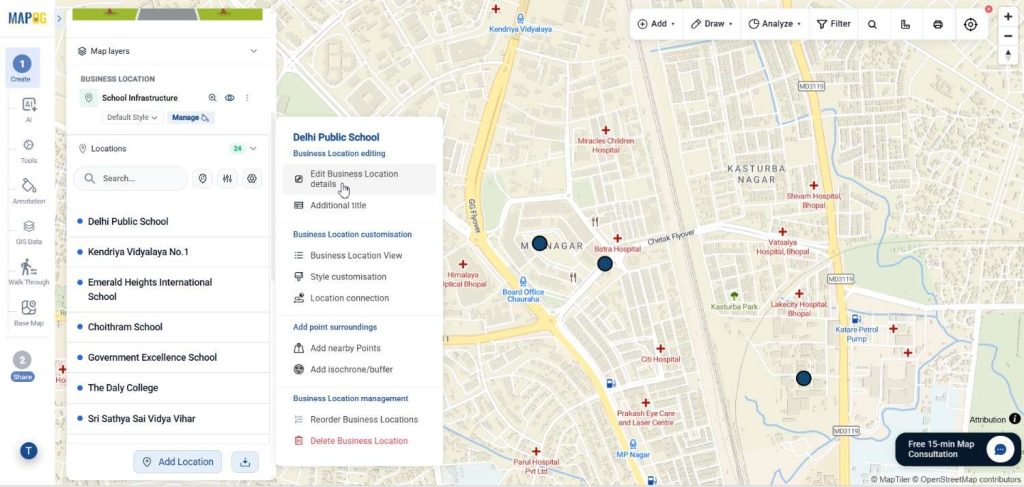Locate my position with the target icon

[970, 24]
